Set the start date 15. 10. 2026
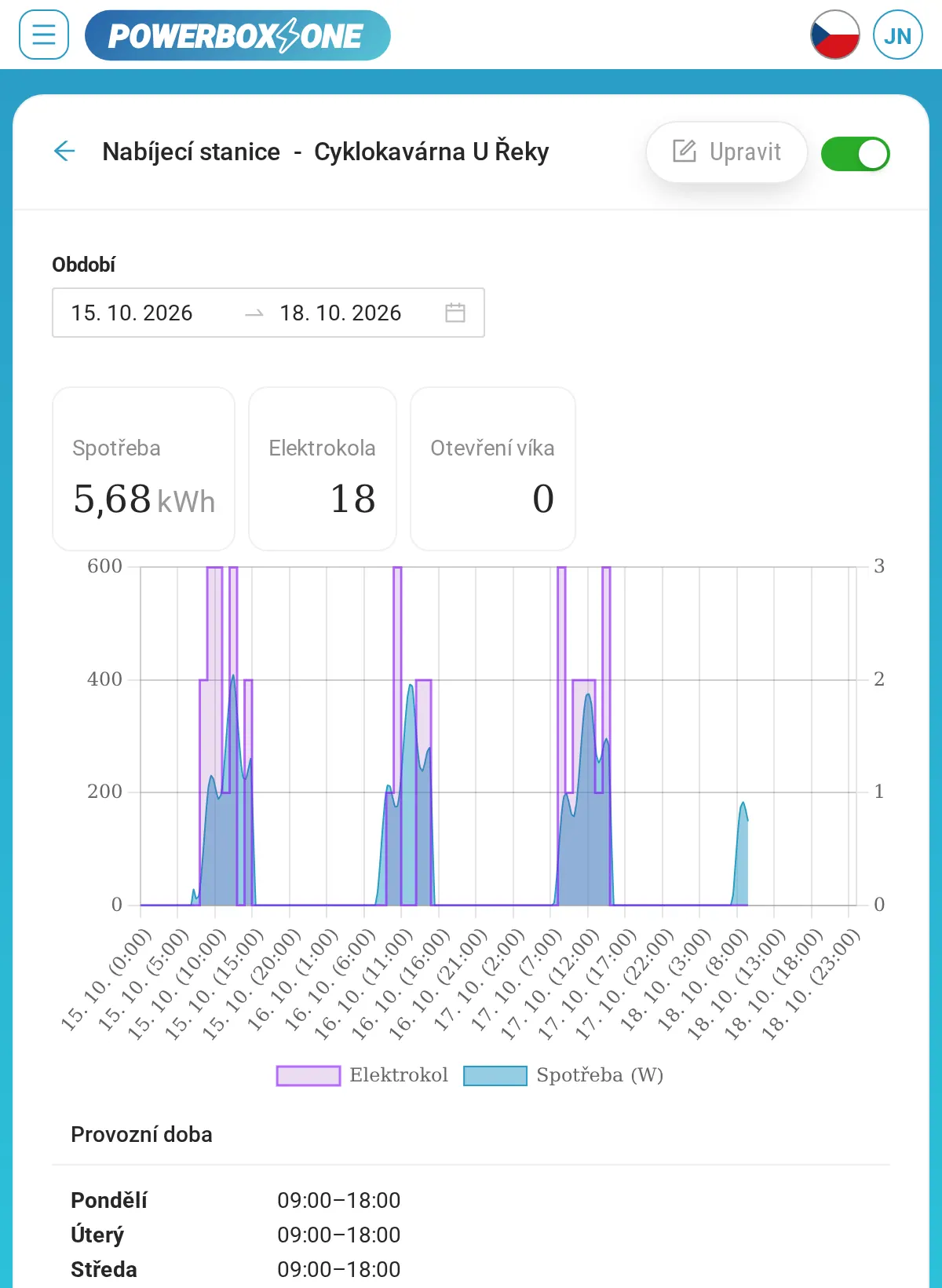942x1288 pixels. [x=132, y=313]
